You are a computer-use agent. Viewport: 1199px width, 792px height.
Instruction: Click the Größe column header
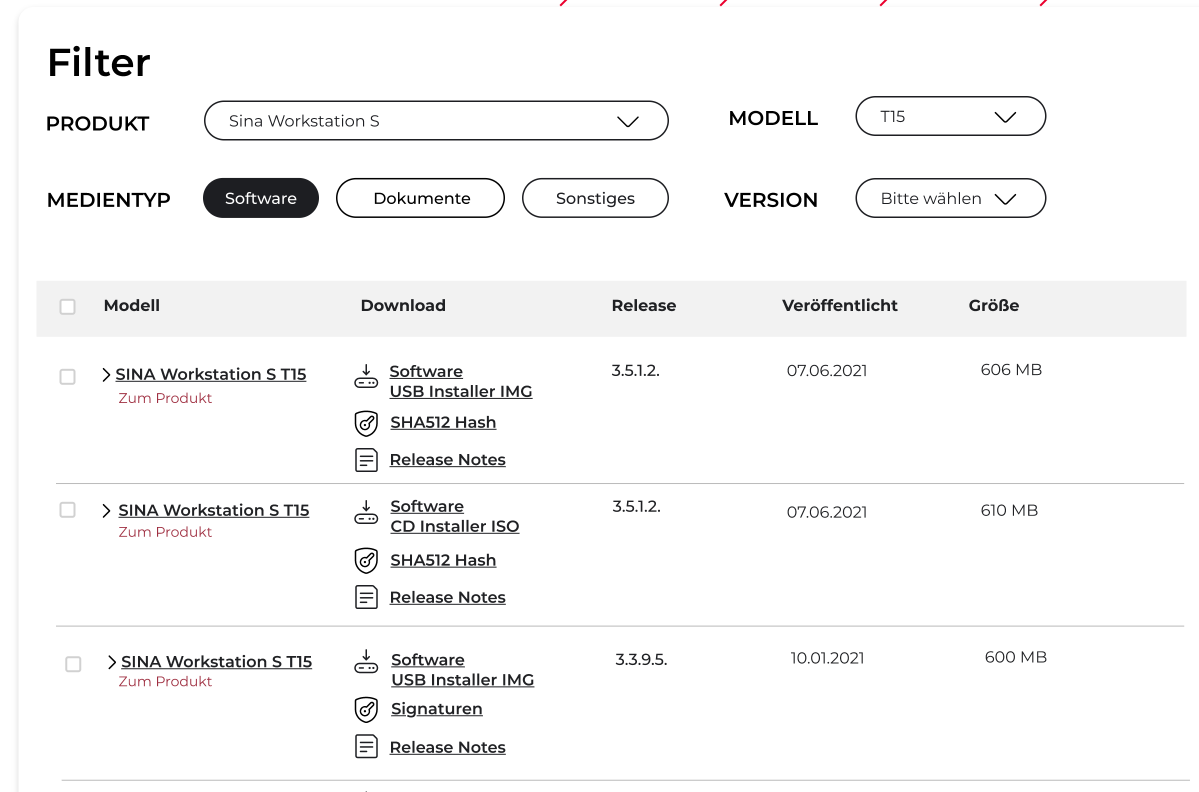click(994, 306)
